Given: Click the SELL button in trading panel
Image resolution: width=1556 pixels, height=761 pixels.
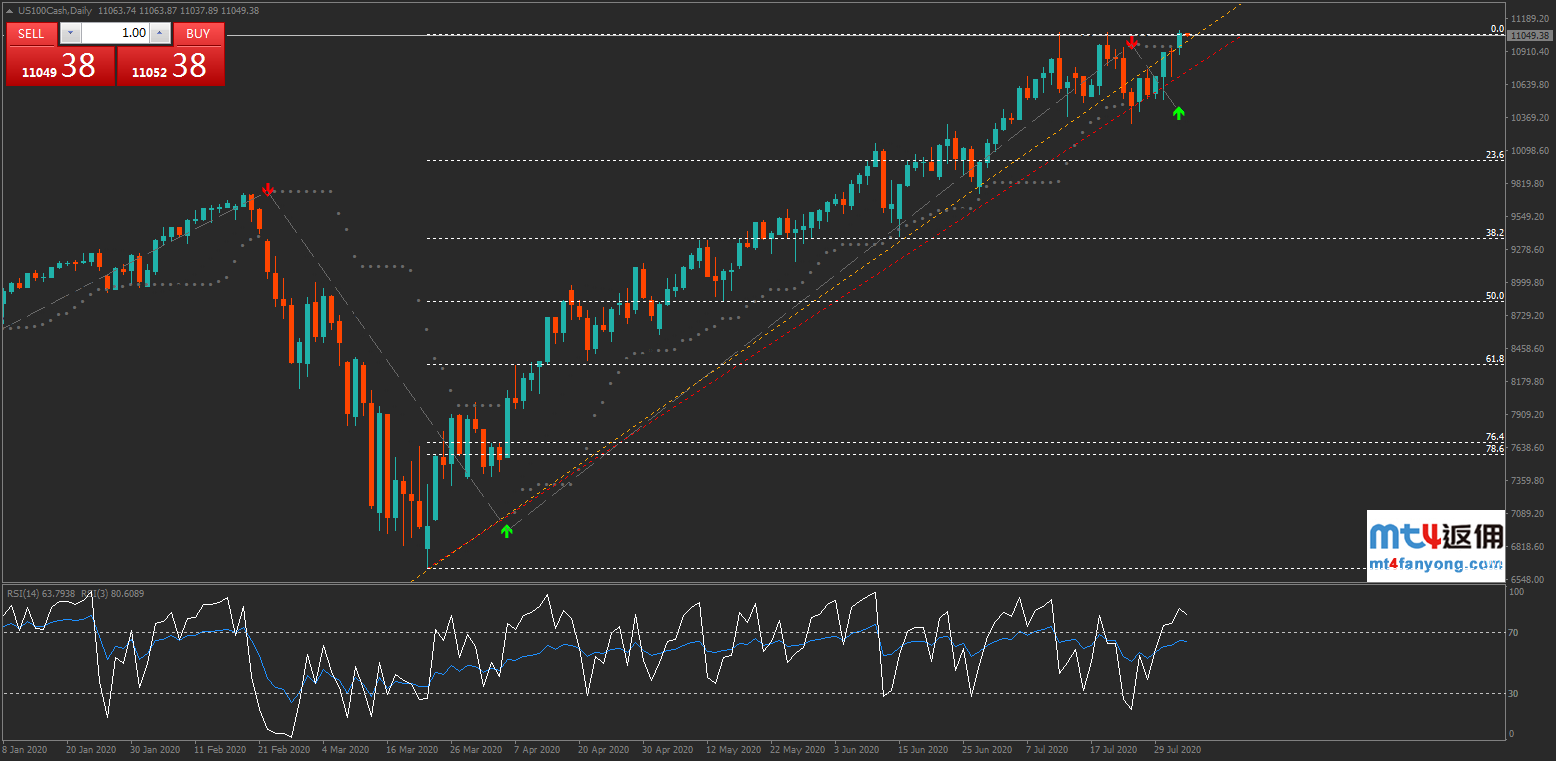Looking at the screenshot, I should [32, 33].
